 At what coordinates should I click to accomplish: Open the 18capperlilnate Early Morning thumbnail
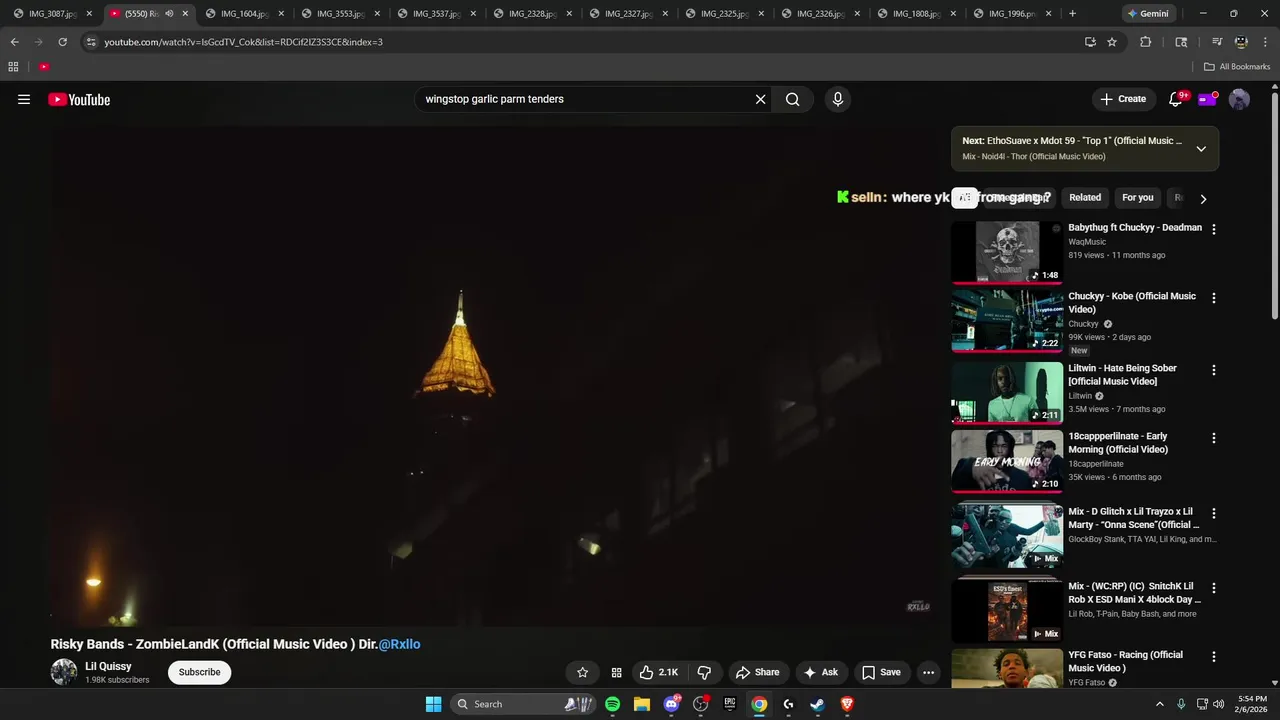point(1007,461)
